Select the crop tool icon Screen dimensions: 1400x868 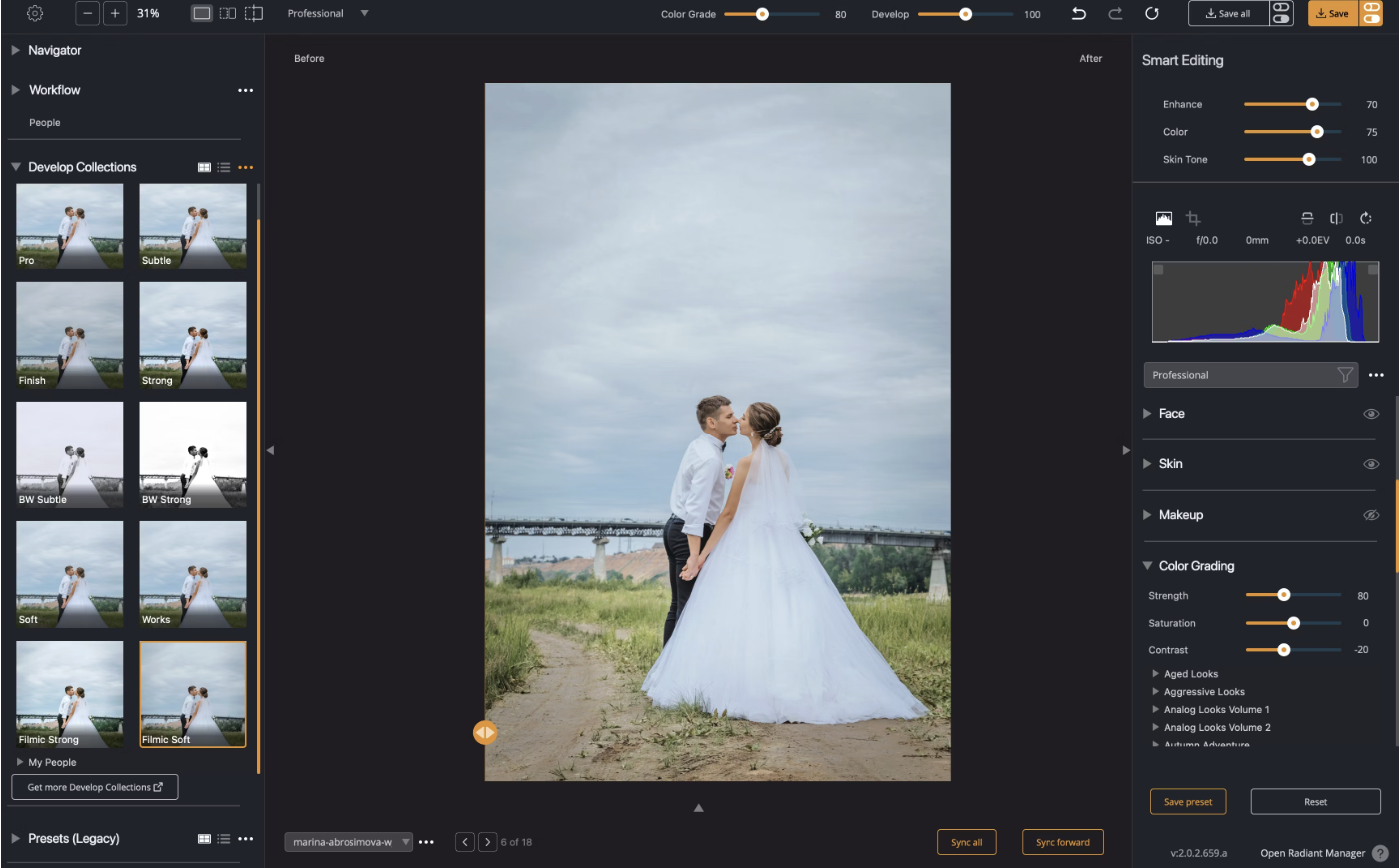(1193, 218)
